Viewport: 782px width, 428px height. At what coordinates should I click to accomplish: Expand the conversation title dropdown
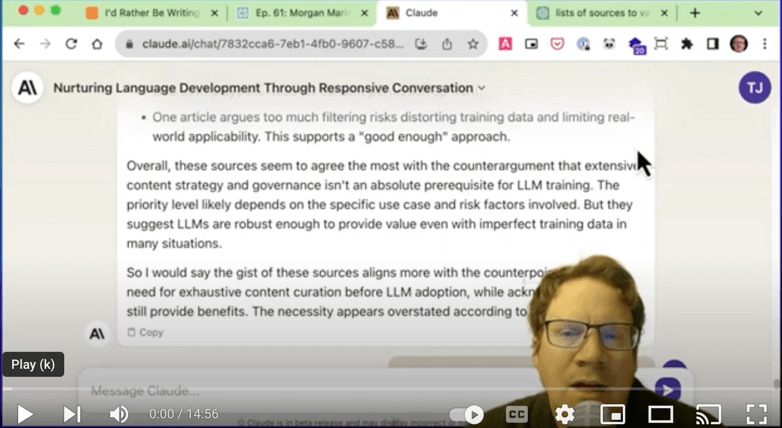click(482, 88)
